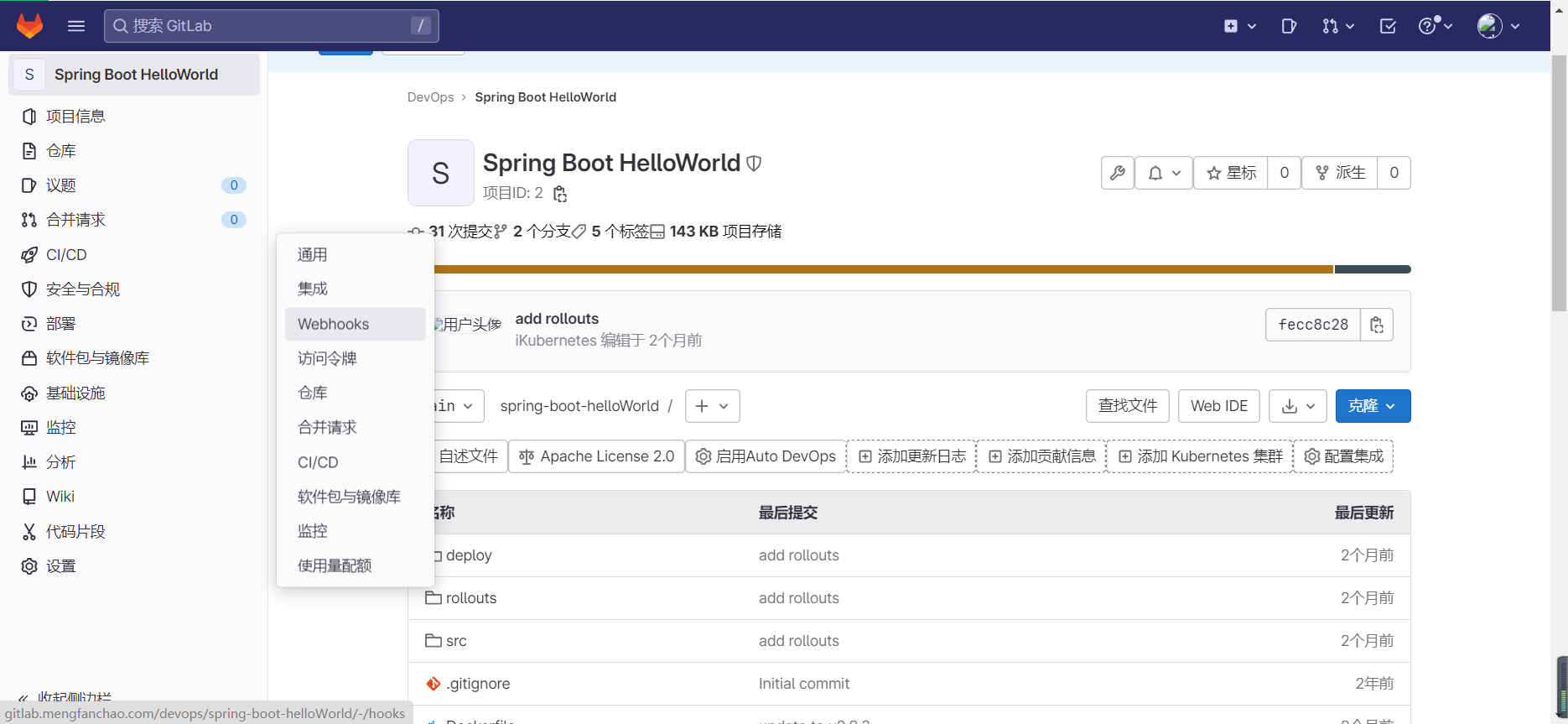
Task: Open 监控 in the left sidebar
Action: tap(134, 428)
